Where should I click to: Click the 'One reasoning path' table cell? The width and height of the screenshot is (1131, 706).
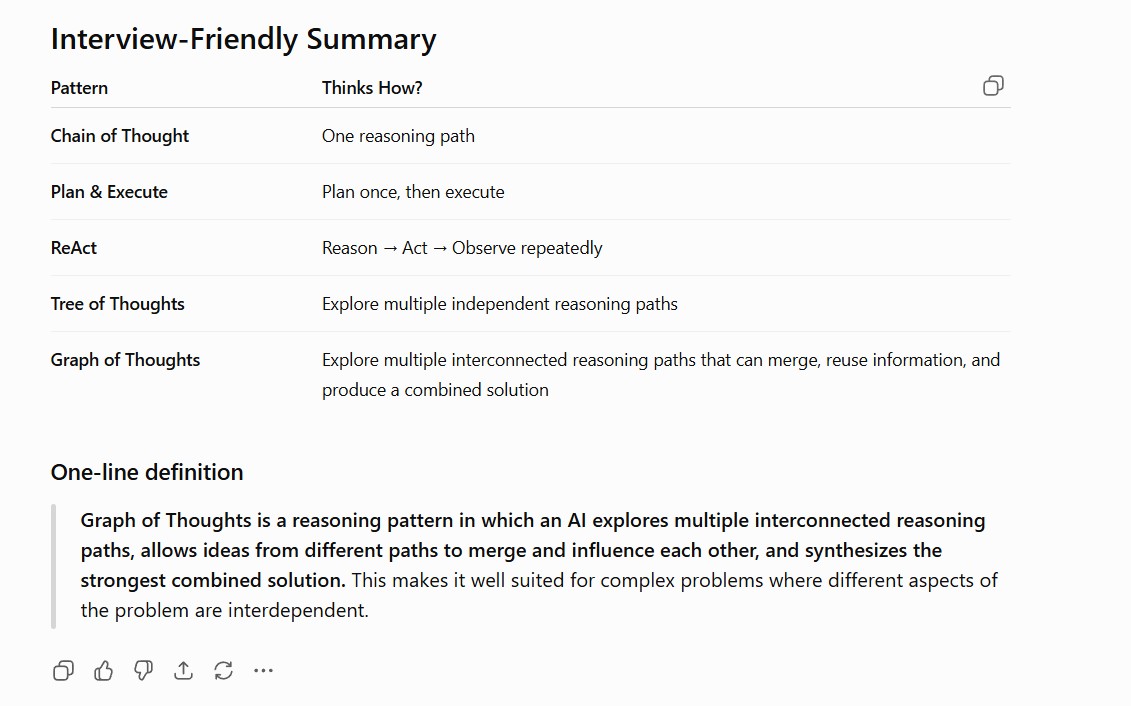(x=398, y=136)
